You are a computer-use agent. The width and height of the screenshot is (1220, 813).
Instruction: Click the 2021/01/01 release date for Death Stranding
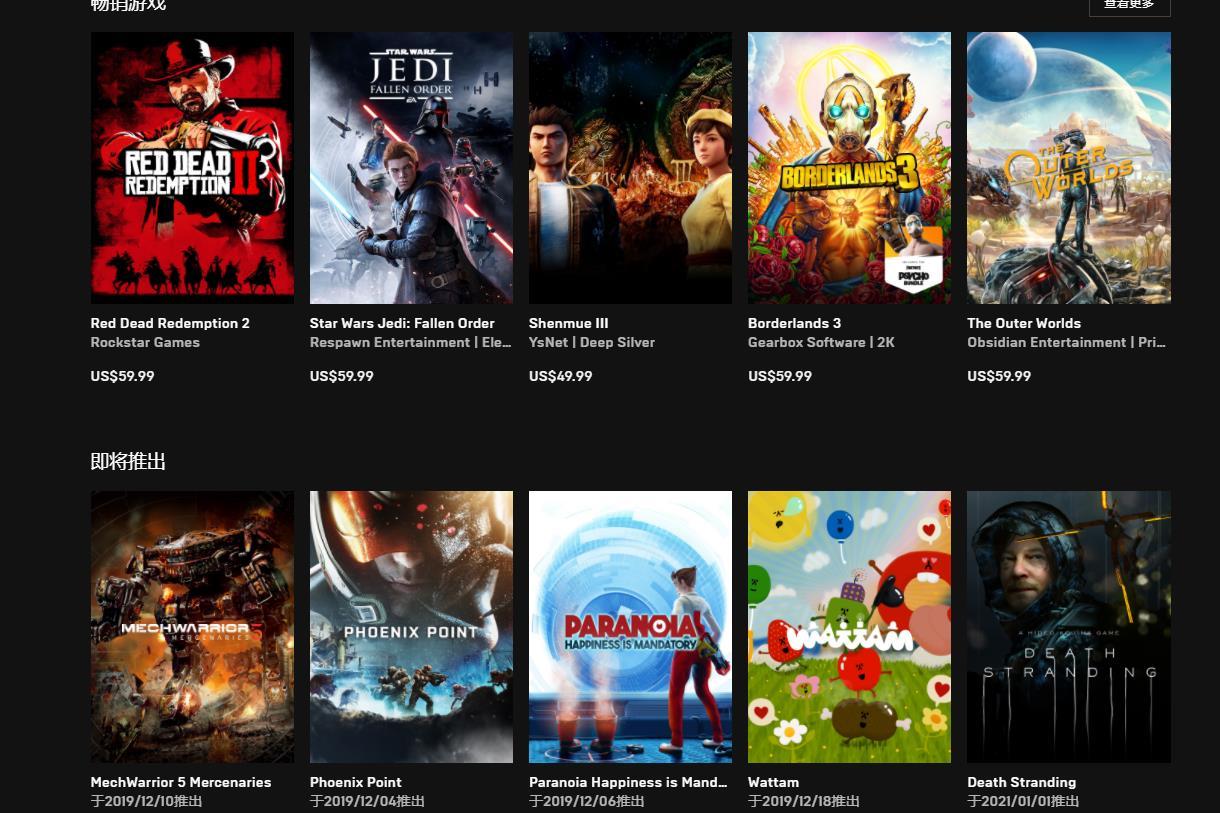pyautogui.click(x=1023, y=801)
